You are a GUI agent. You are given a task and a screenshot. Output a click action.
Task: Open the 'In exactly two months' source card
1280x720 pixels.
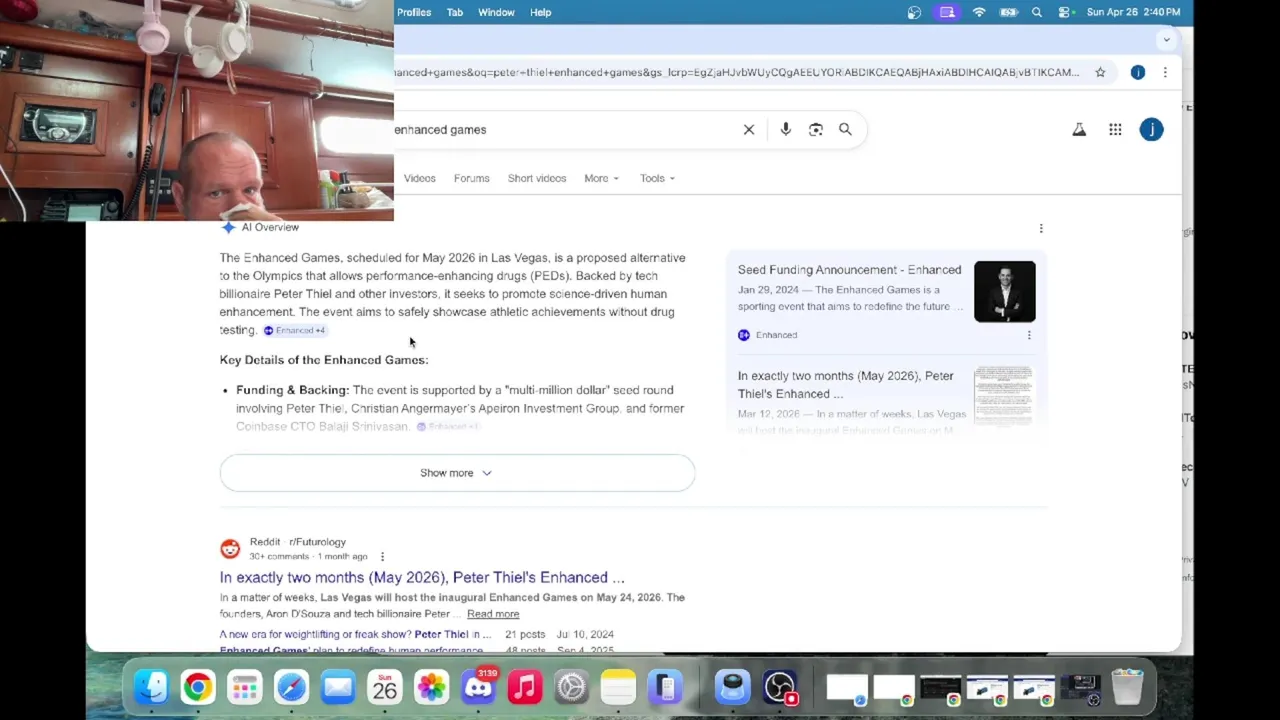point(846,384)
